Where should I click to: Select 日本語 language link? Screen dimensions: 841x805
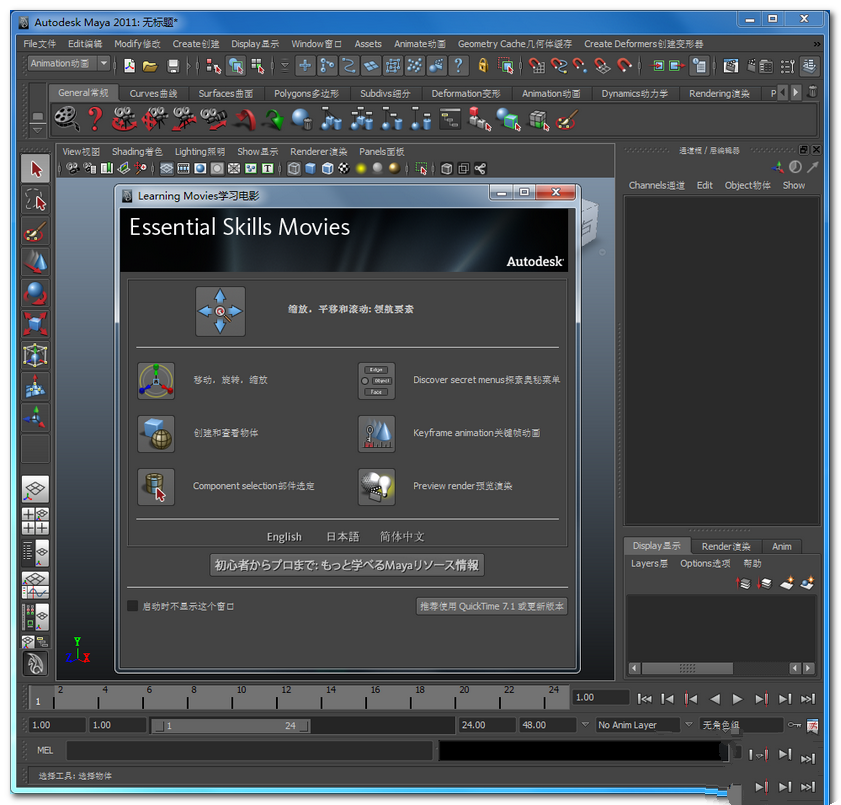(x=343, y=537)
